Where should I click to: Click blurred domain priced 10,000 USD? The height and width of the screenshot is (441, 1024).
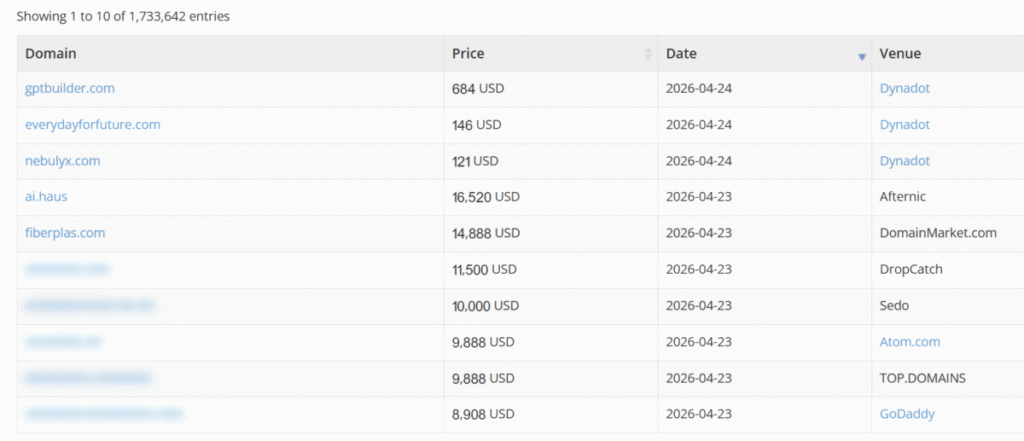pos(90,306)
